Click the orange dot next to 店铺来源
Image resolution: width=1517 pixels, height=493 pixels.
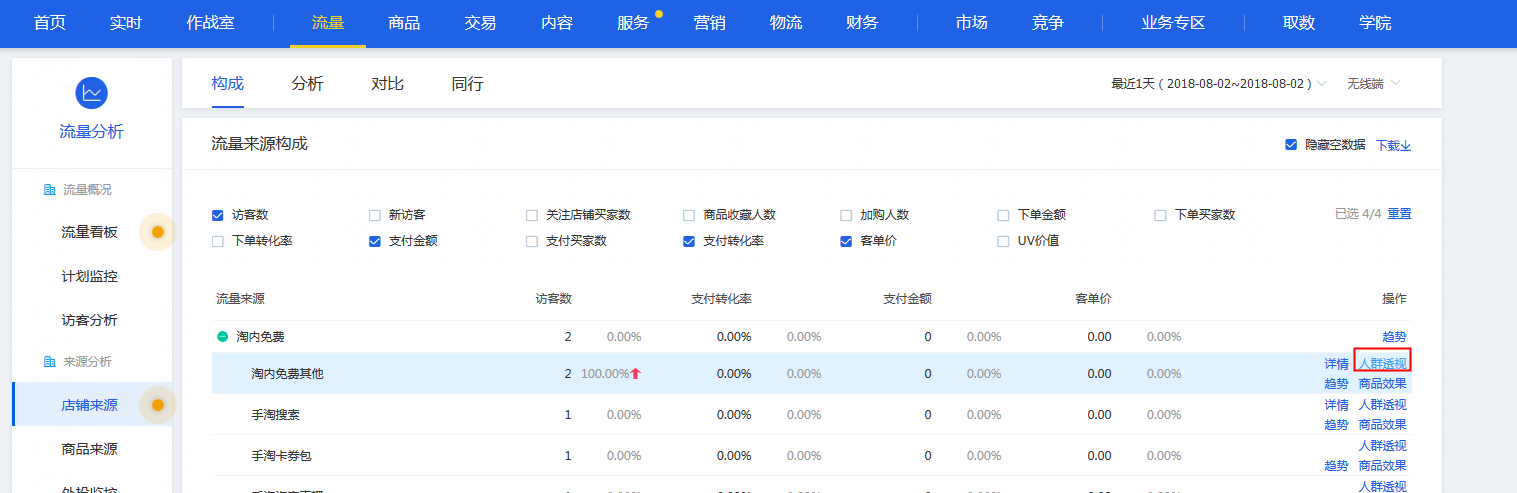157,405
